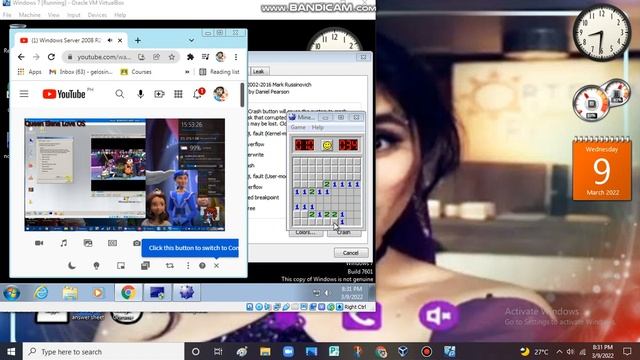Open Chrome media controls icon
Image resolution: width=640 pixels, height=360 pixels.
click(205, 57)
